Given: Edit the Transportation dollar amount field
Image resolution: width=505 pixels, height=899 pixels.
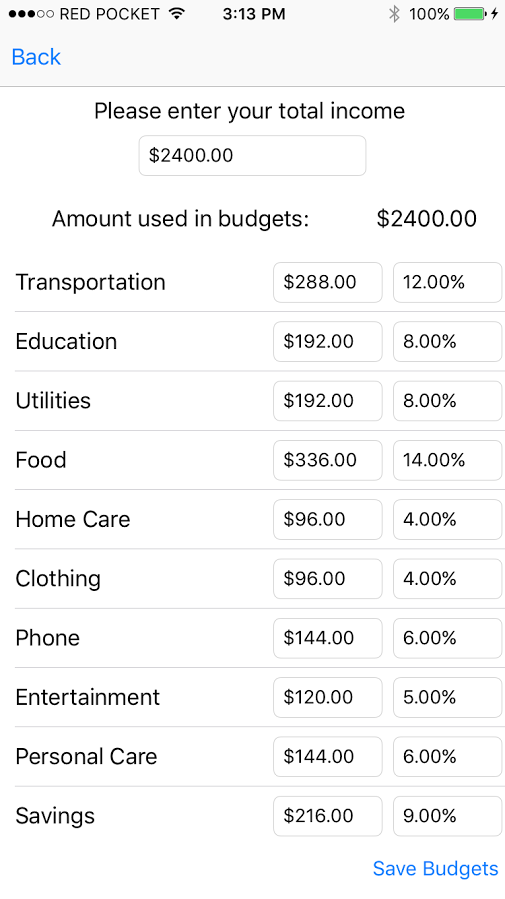Looking at the screenshot, I should [x=328, y=282].
